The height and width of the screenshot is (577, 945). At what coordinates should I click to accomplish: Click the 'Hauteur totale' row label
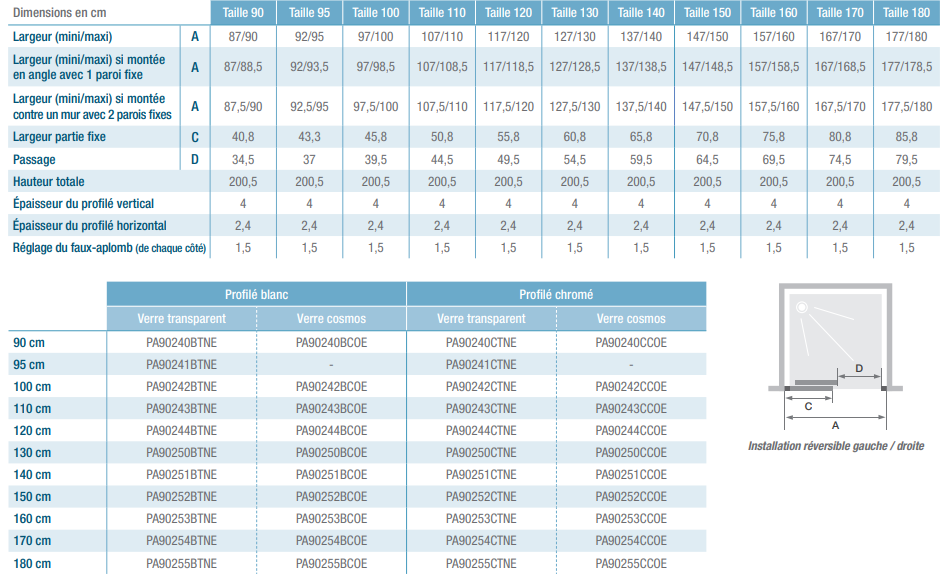48,181
